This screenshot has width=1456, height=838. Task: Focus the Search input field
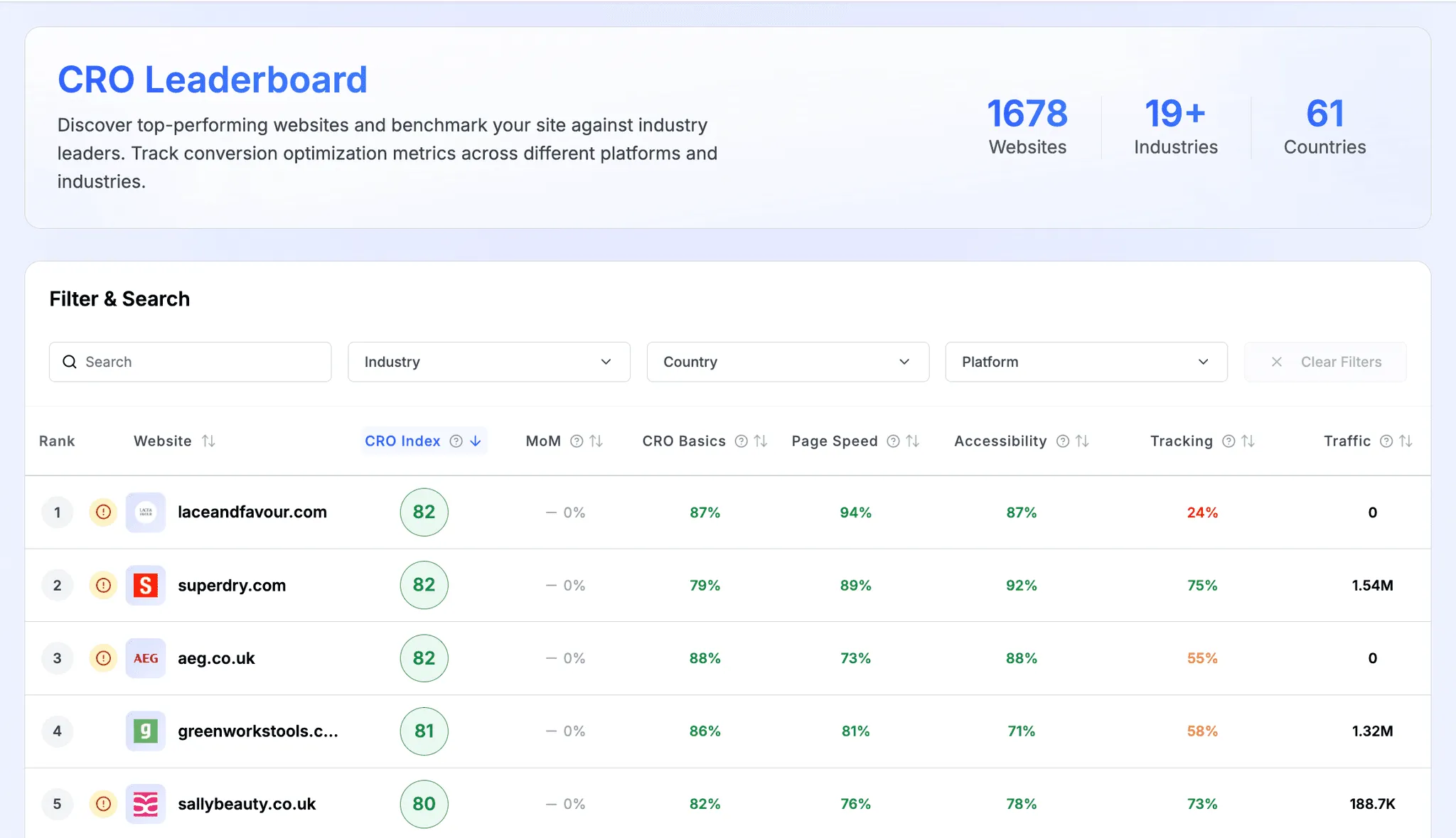190,362
